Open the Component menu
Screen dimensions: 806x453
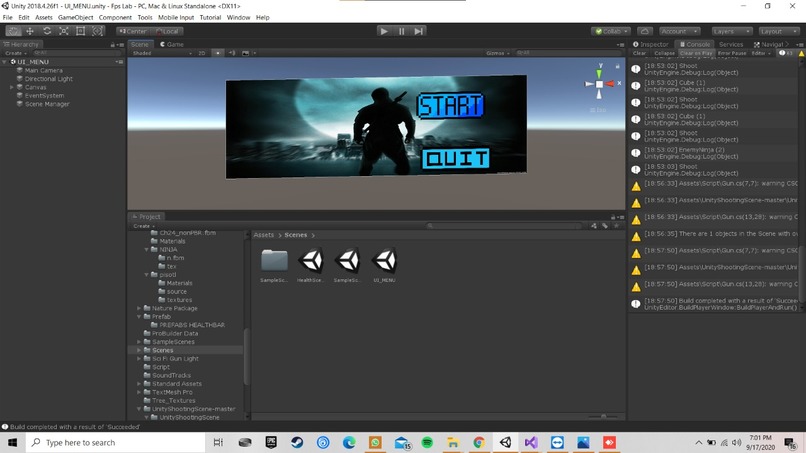(x=115, y=17)
